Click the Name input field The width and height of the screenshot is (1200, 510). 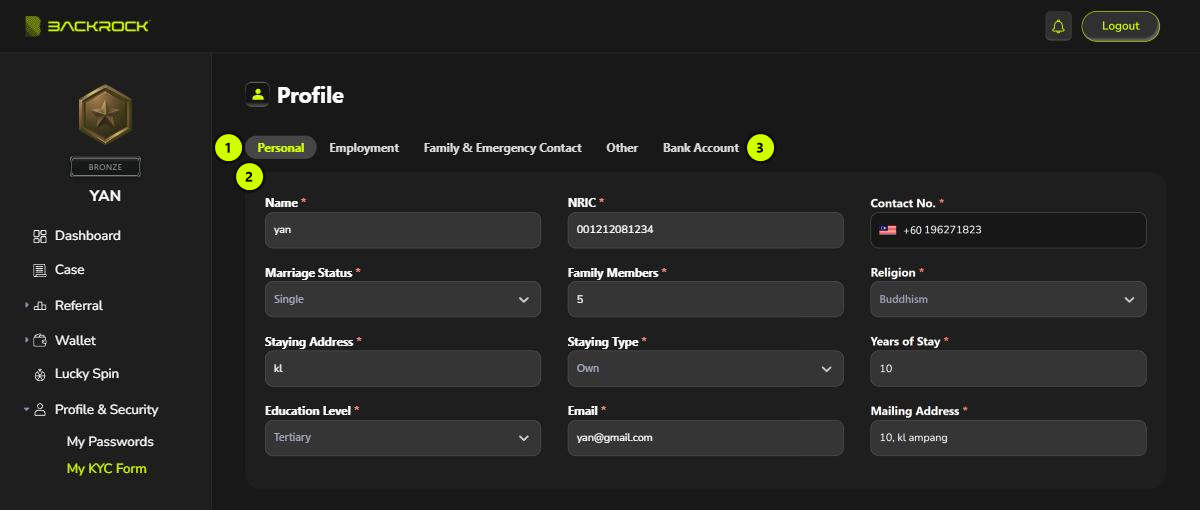click(x=403, y=230)
